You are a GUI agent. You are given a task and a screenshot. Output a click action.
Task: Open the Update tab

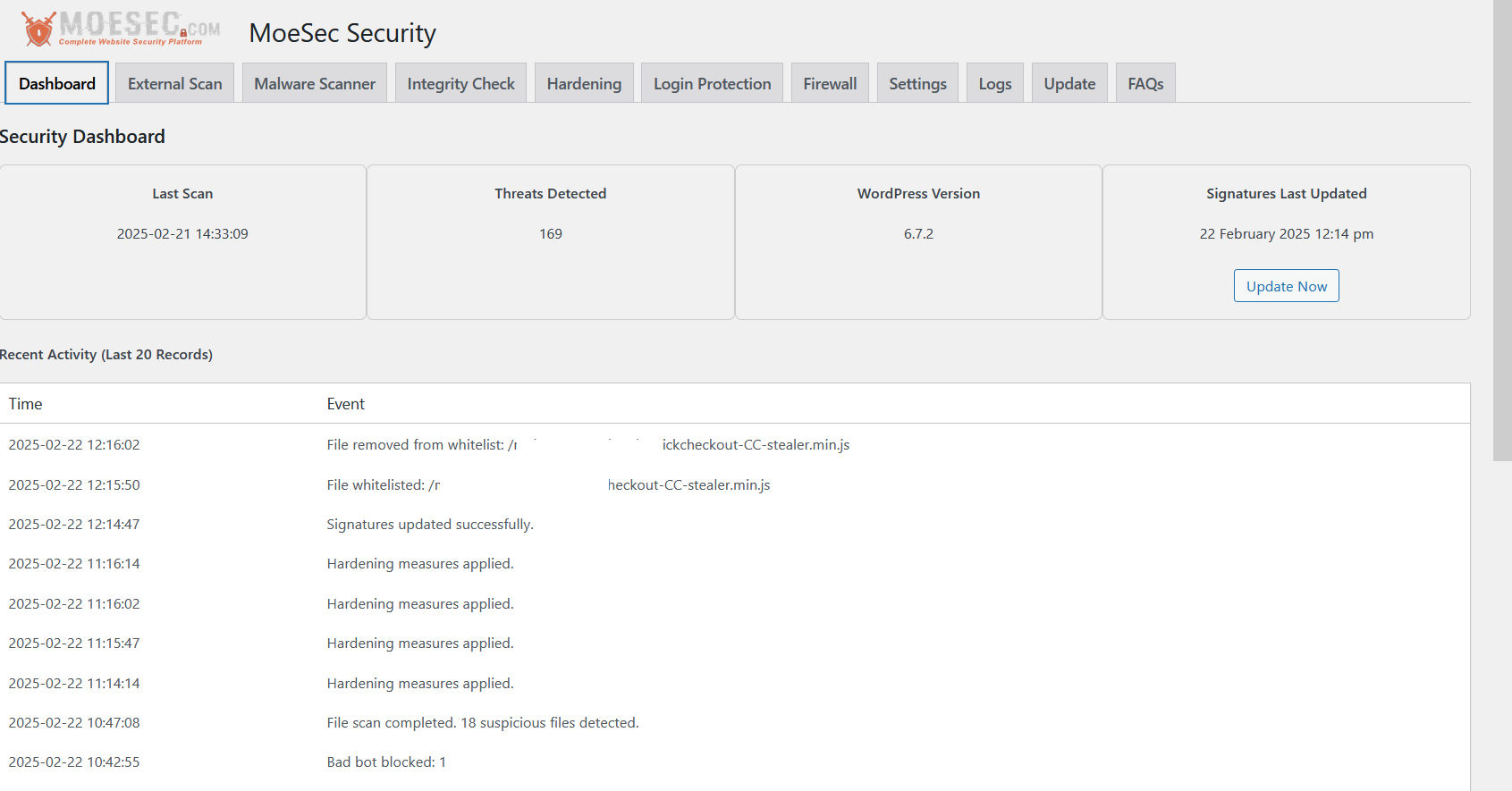coord(1069,83)
